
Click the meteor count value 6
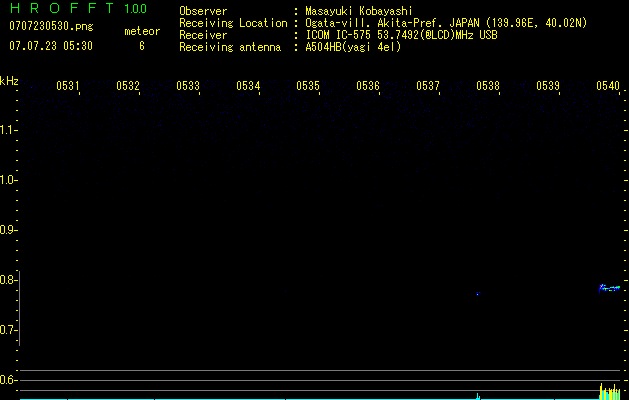click(142, 46)
